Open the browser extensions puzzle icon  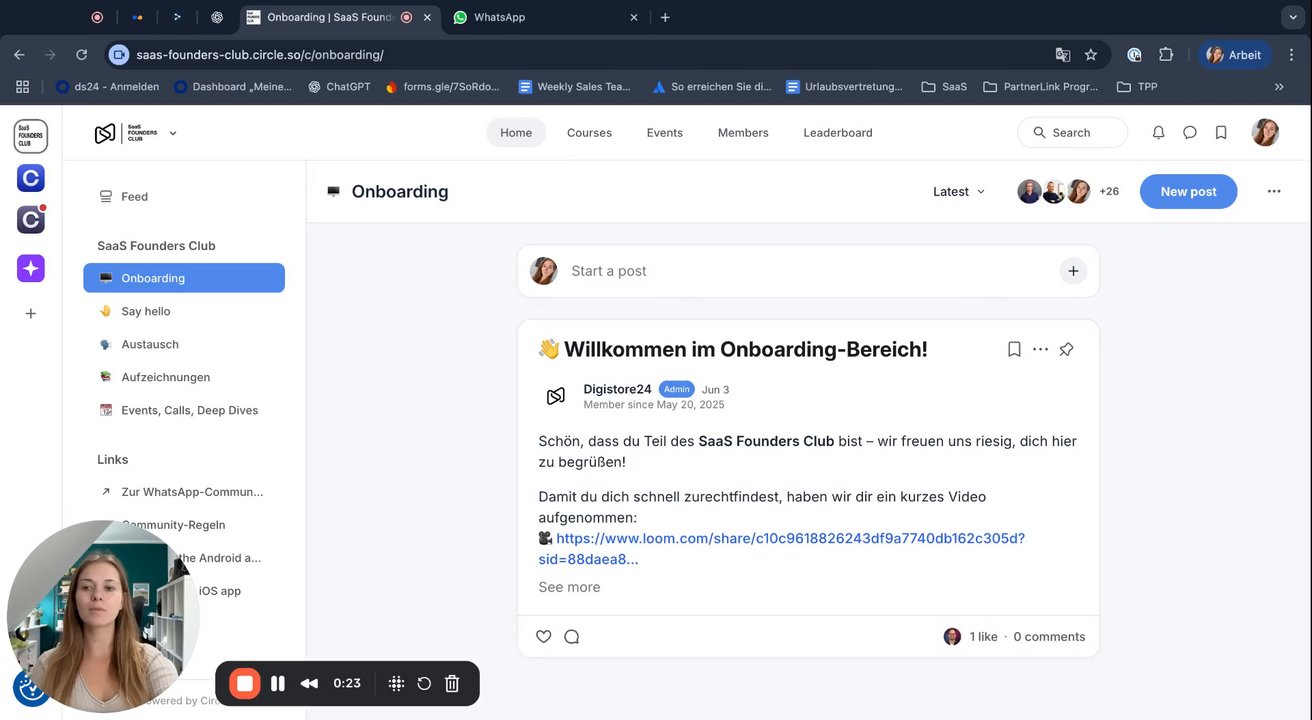(1166, 55)
